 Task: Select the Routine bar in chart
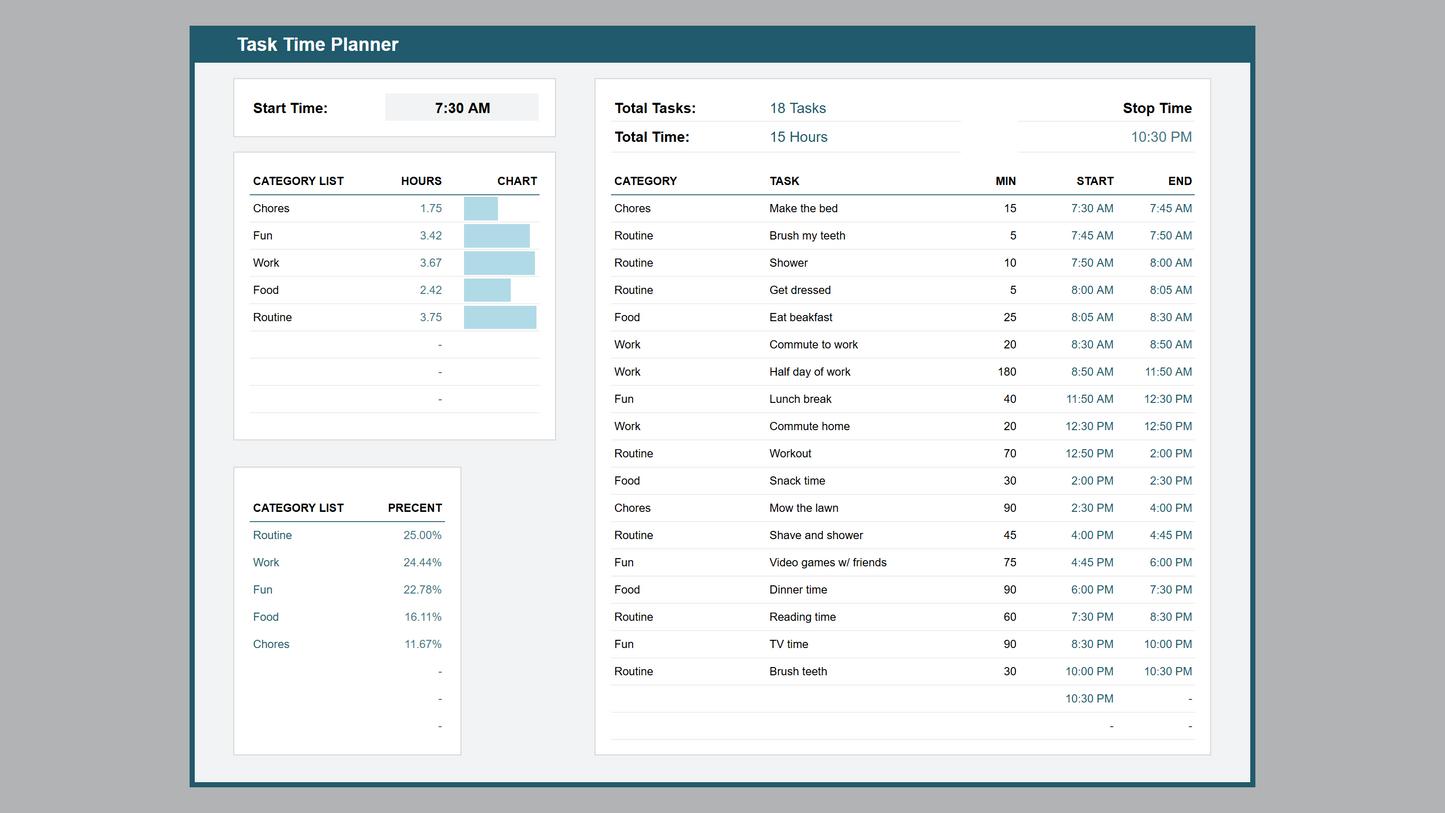point(500,318)
